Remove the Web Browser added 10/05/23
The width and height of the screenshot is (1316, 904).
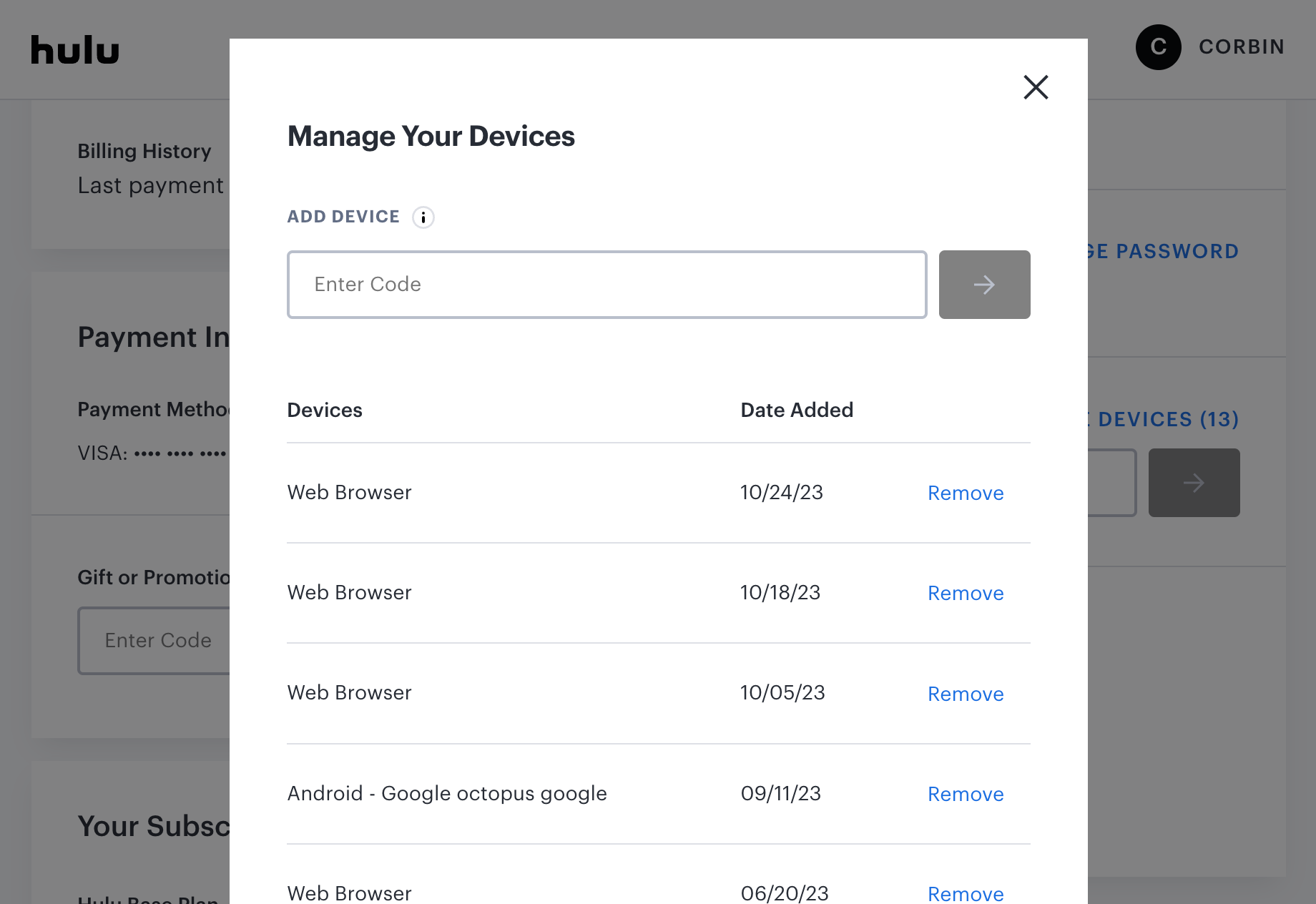966,694
